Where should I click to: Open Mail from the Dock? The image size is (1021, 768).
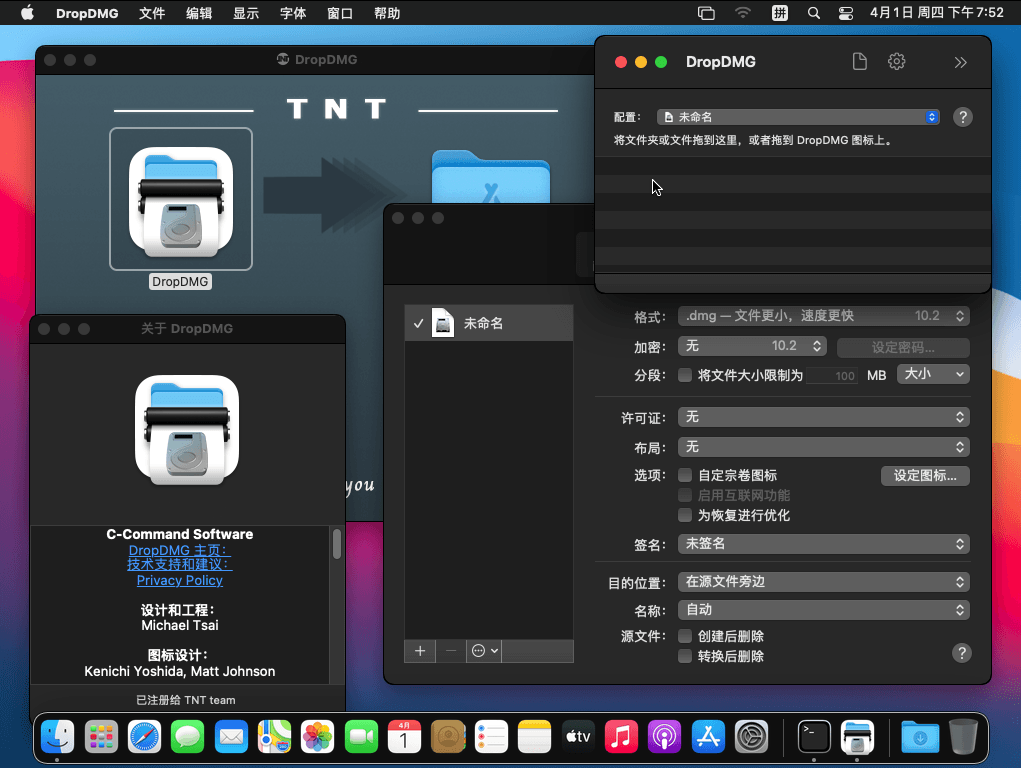click(231, 737)
